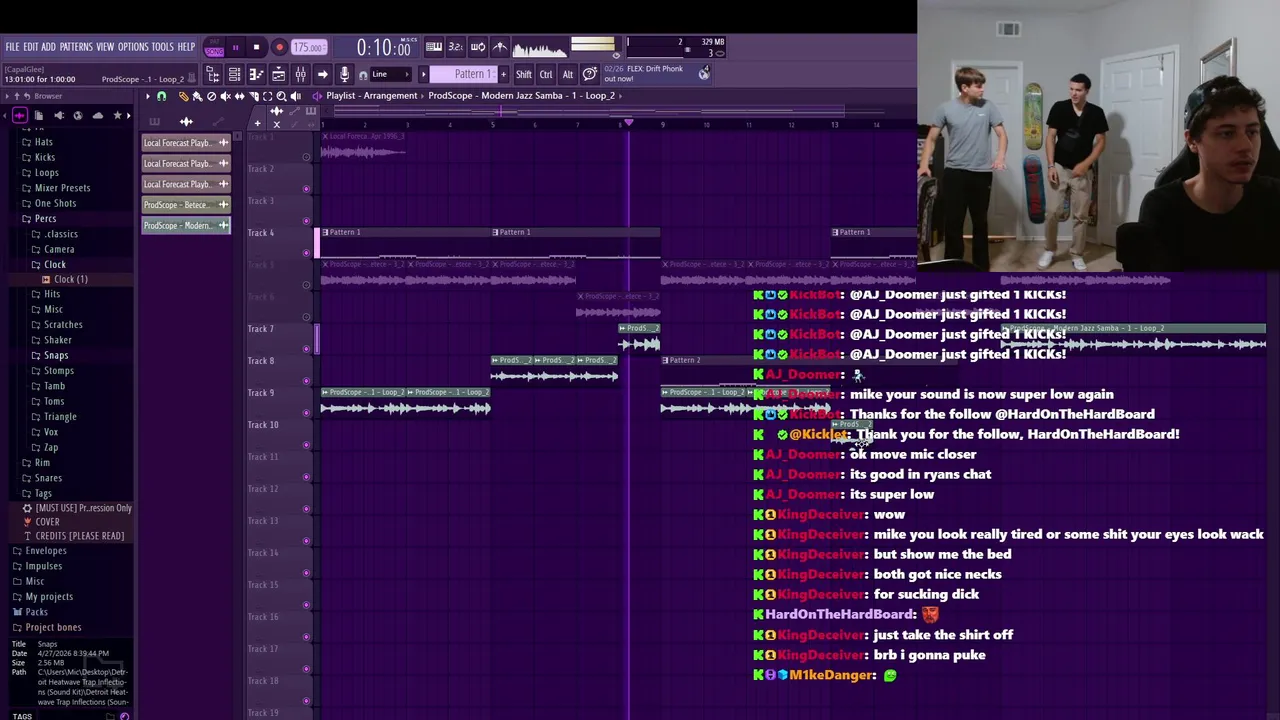Select the Delete tool in Playlist

(211, 96)
